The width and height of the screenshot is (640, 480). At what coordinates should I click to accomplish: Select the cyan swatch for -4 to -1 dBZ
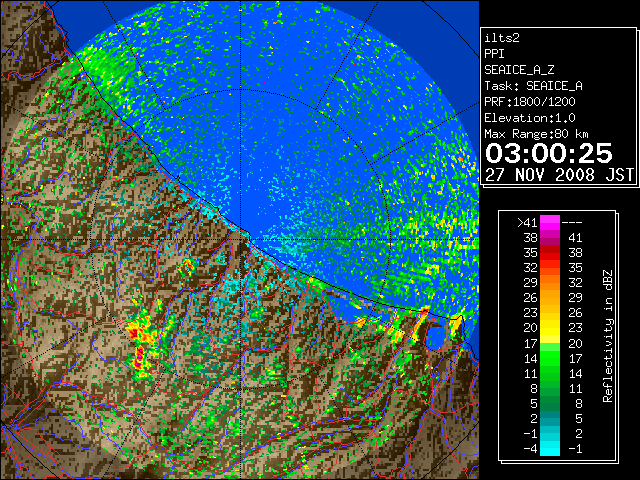[x=550, y=448]
